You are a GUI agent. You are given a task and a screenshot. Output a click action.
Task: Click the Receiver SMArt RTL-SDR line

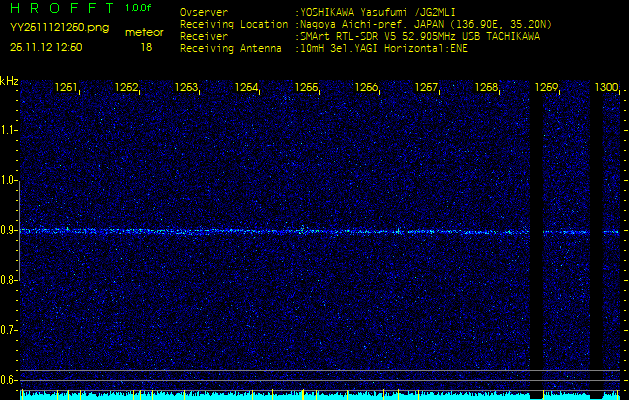point(418,36)
